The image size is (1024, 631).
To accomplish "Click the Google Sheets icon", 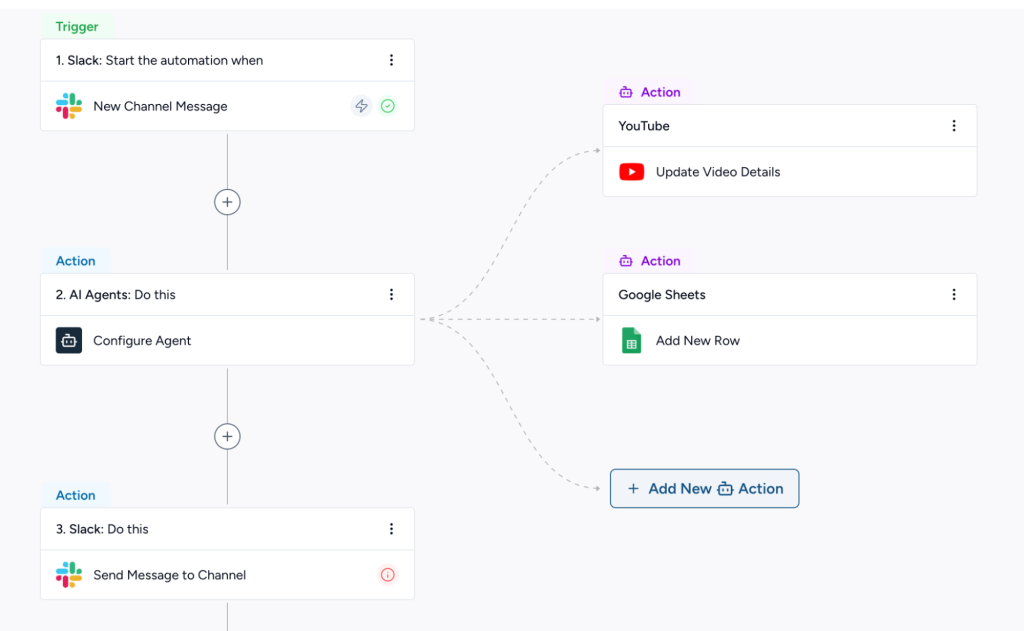I will coord(631,341).
